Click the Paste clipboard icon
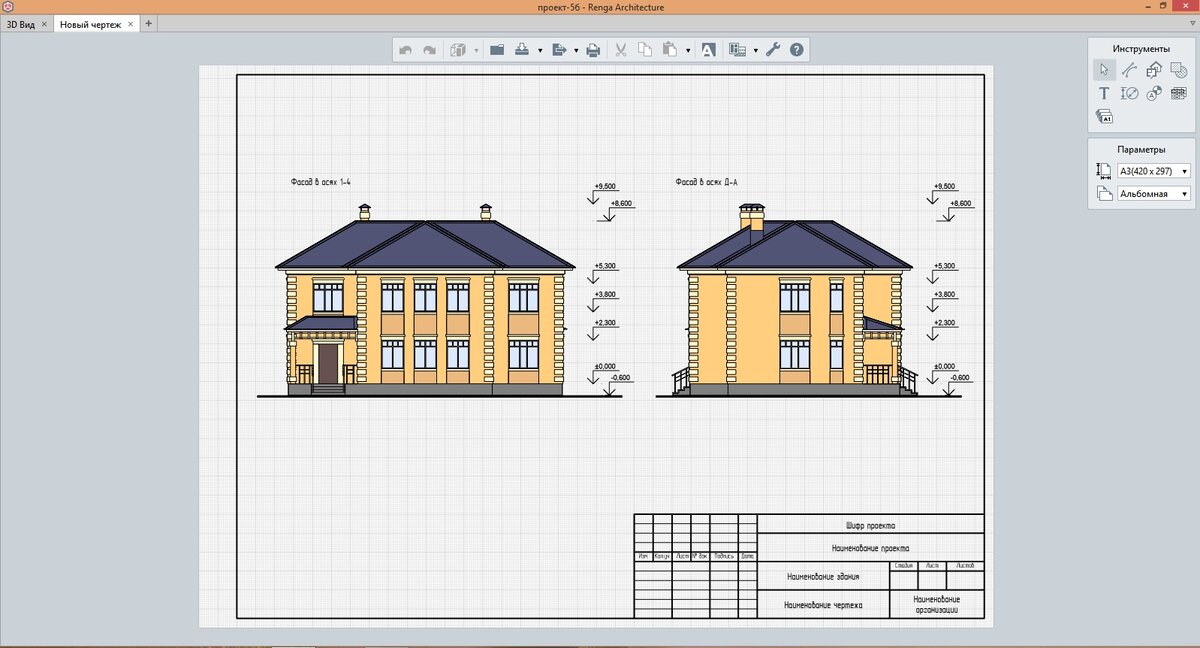 tap(670, 50)
